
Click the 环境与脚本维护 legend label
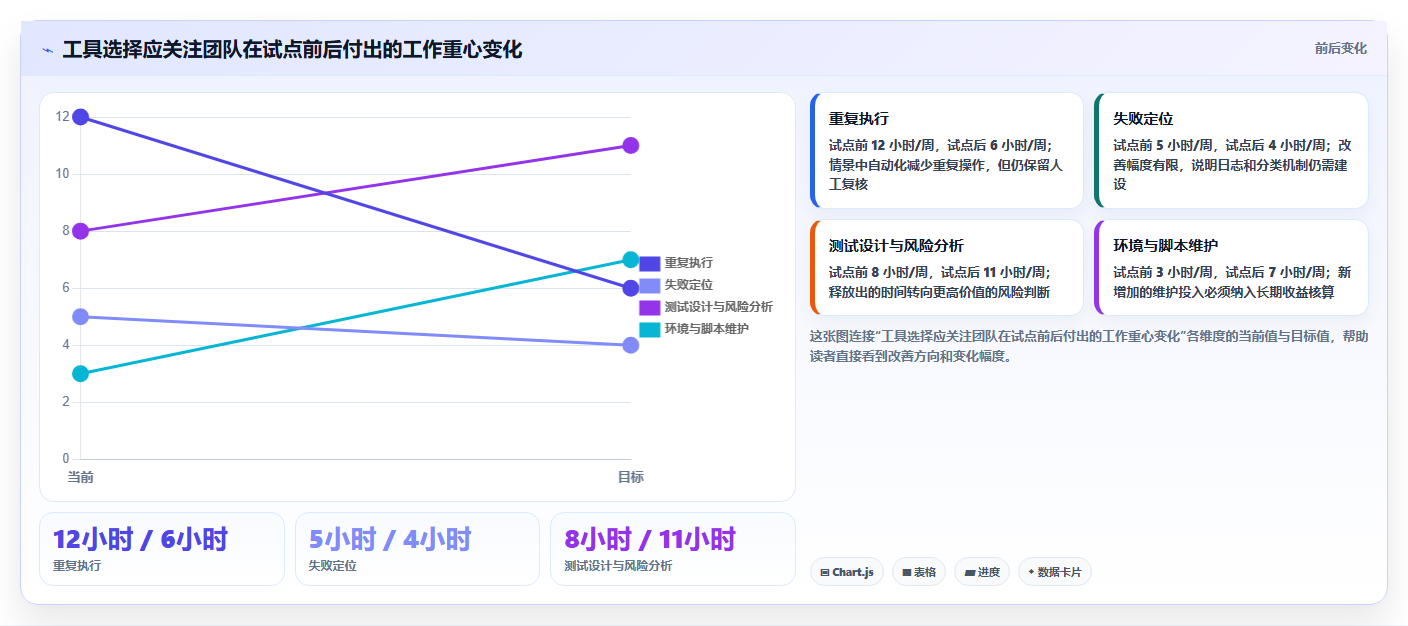(x=707, y=329)
